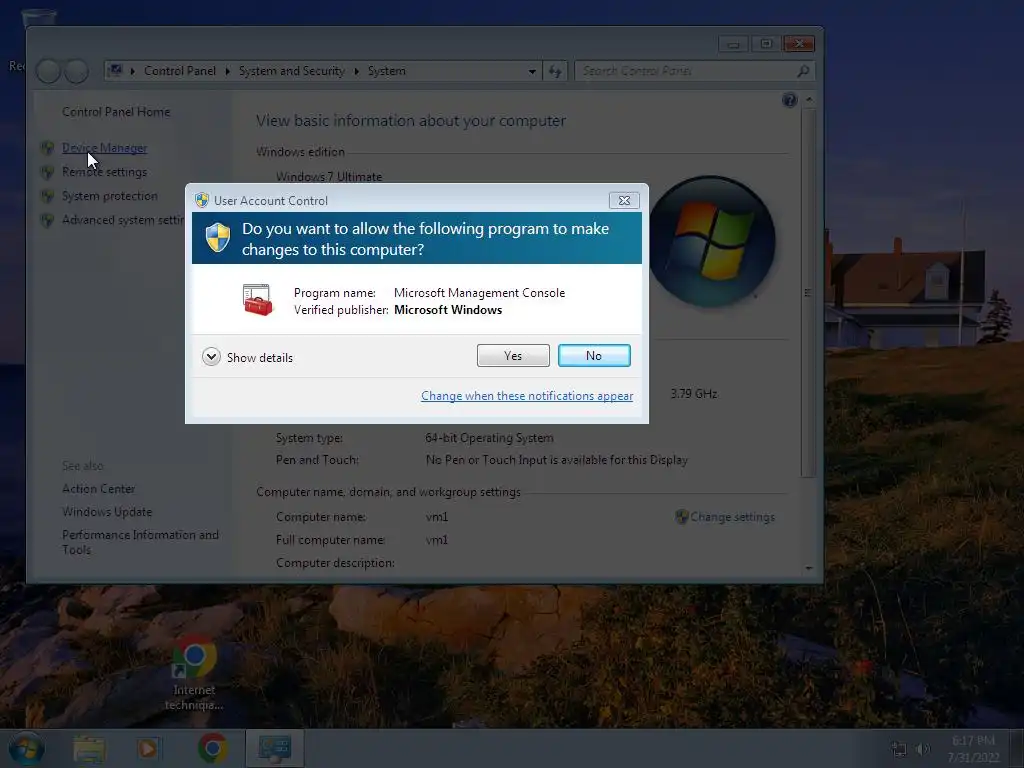Click computer name value vm1
1024x768 pixels.
[x=437, y=517]
